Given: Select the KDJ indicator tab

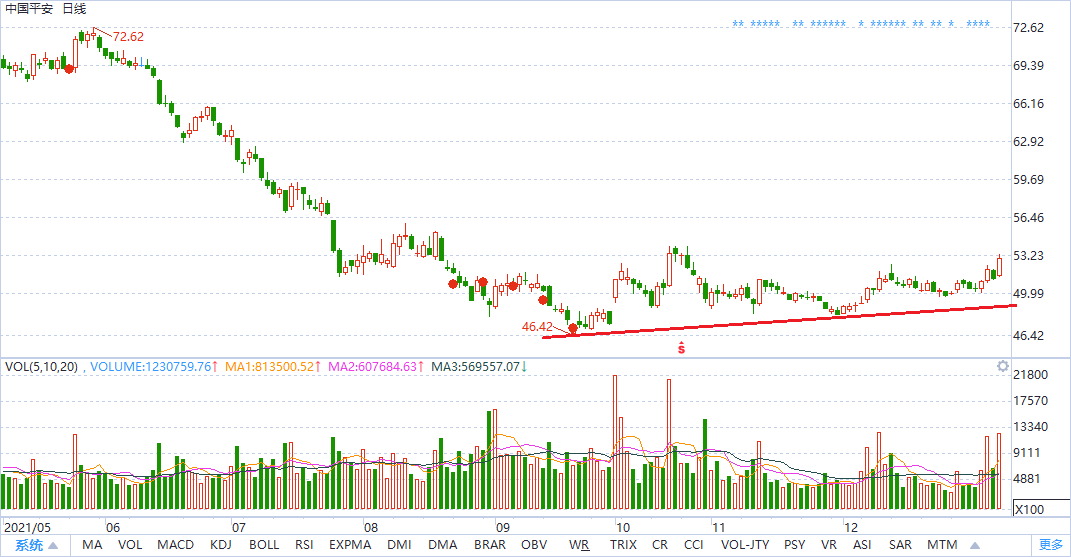Looking at the screenshot, I should (221, 545).
